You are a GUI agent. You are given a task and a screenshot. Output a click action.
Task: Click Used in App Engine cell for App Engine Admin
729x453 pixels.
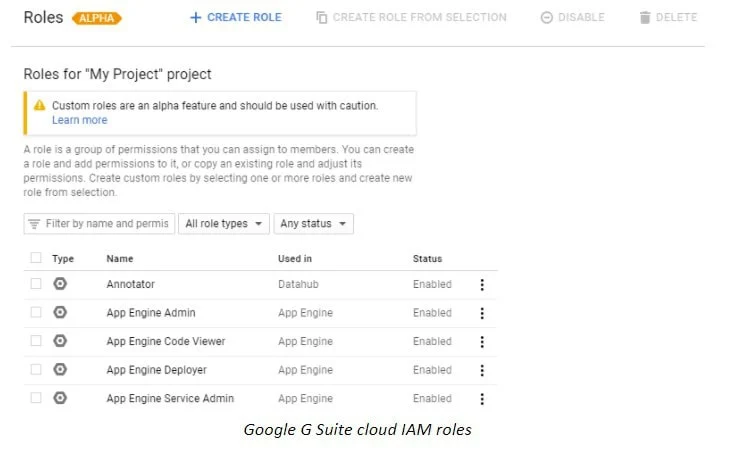(305, 313)
